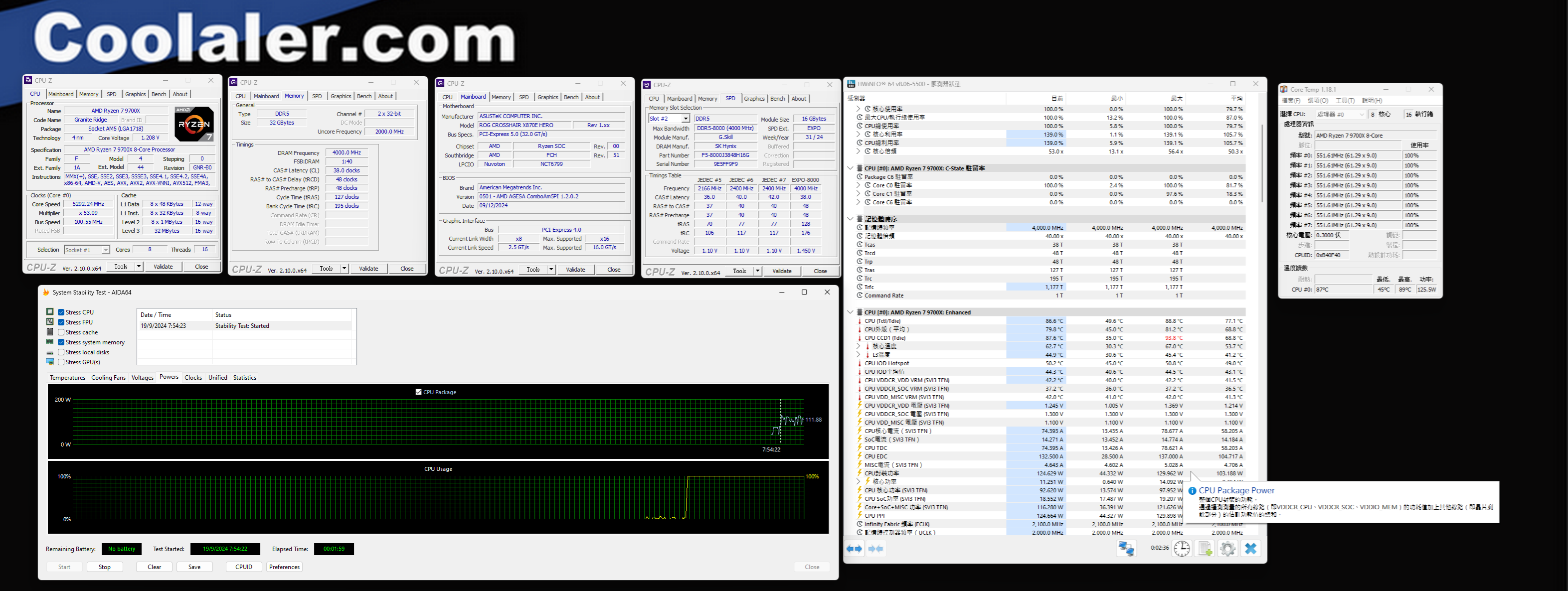Click HWiNFO app icon in title bar

[x=851, y=84]
